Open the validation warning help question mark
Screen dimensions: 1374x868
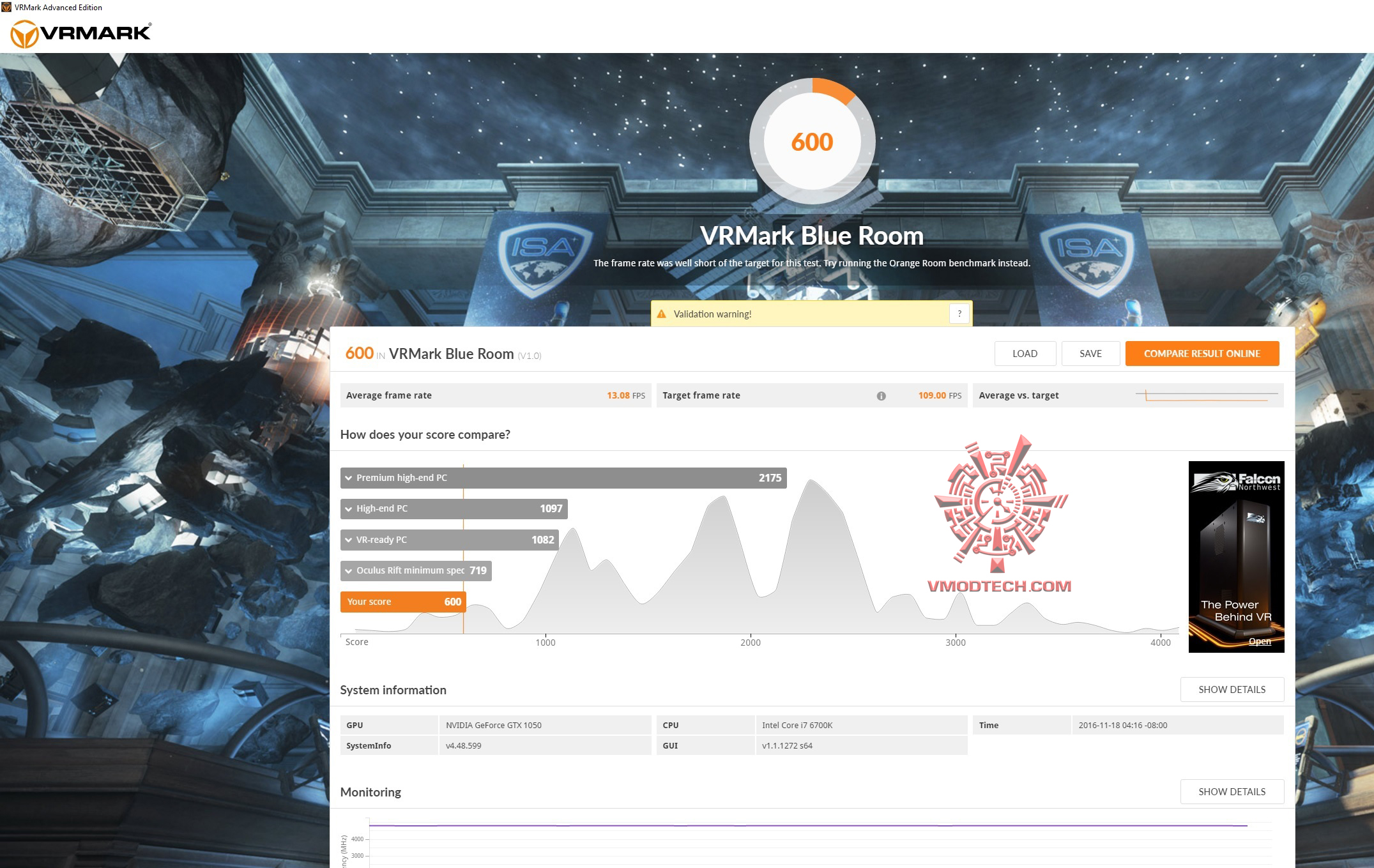[959, 314]
